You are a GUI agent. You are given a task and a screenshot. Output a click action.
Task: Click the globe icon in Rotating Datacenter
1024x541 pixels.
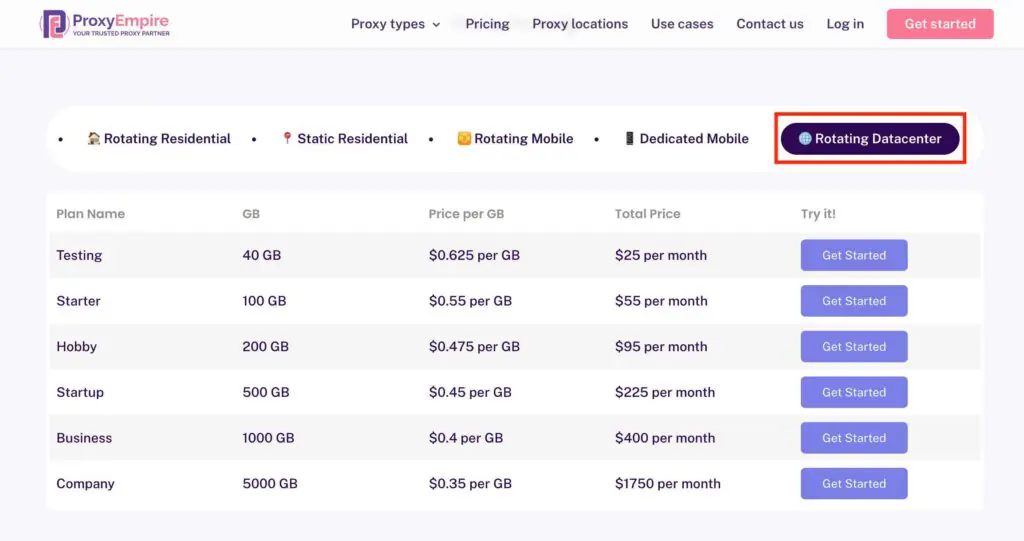tap(805, 139)
